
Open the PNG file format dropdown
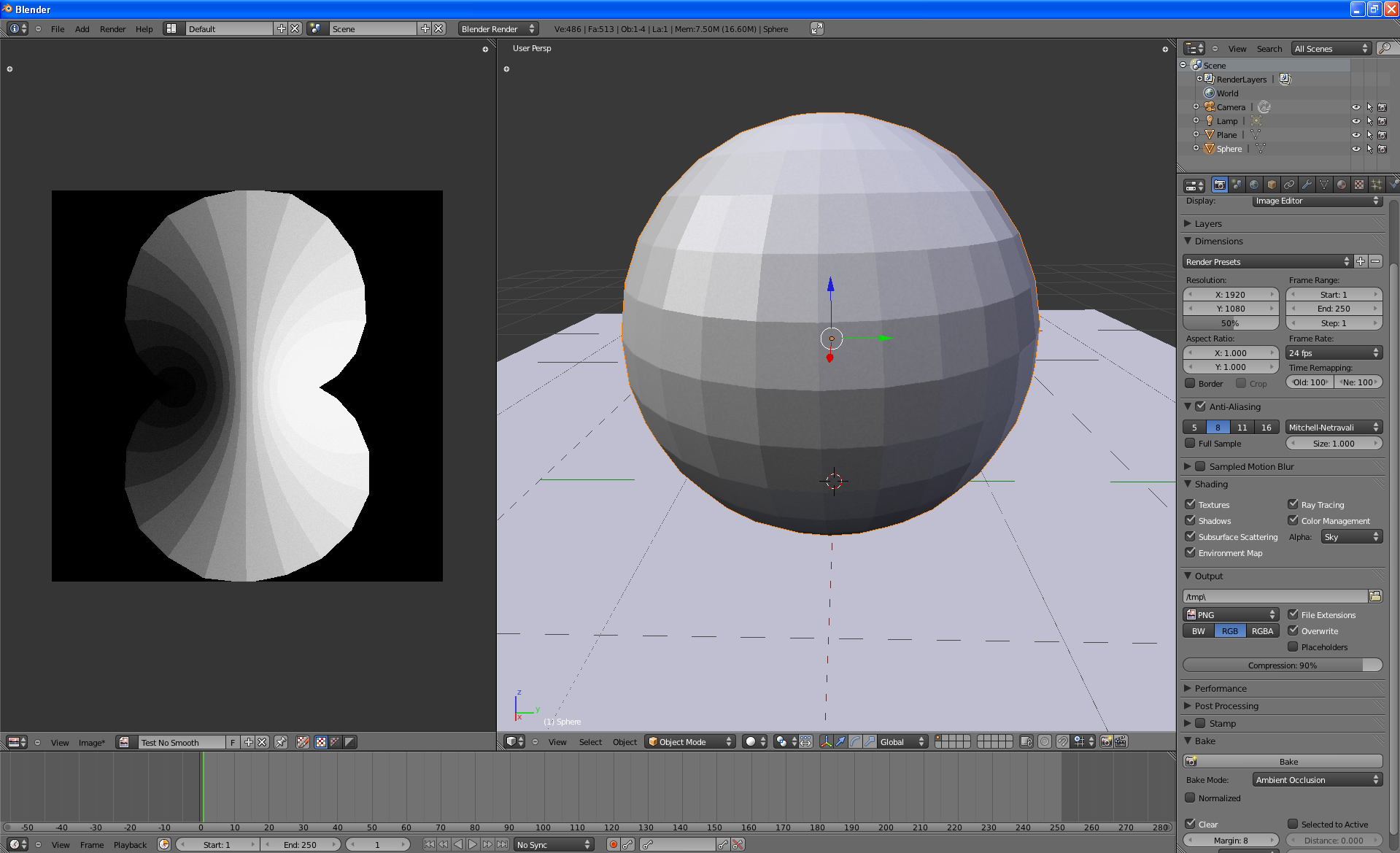click(1231, 614)
